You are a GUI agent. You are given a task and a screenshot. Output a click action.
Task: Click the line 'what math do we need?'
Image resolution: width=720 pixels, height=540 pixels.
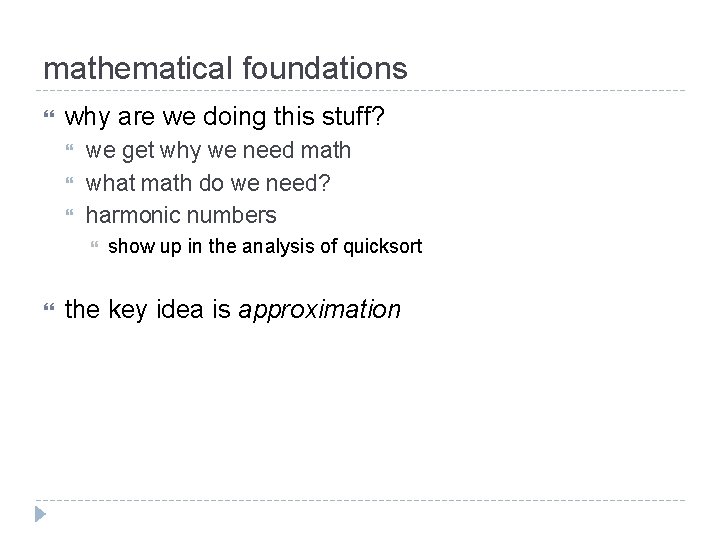pos(208,183)
